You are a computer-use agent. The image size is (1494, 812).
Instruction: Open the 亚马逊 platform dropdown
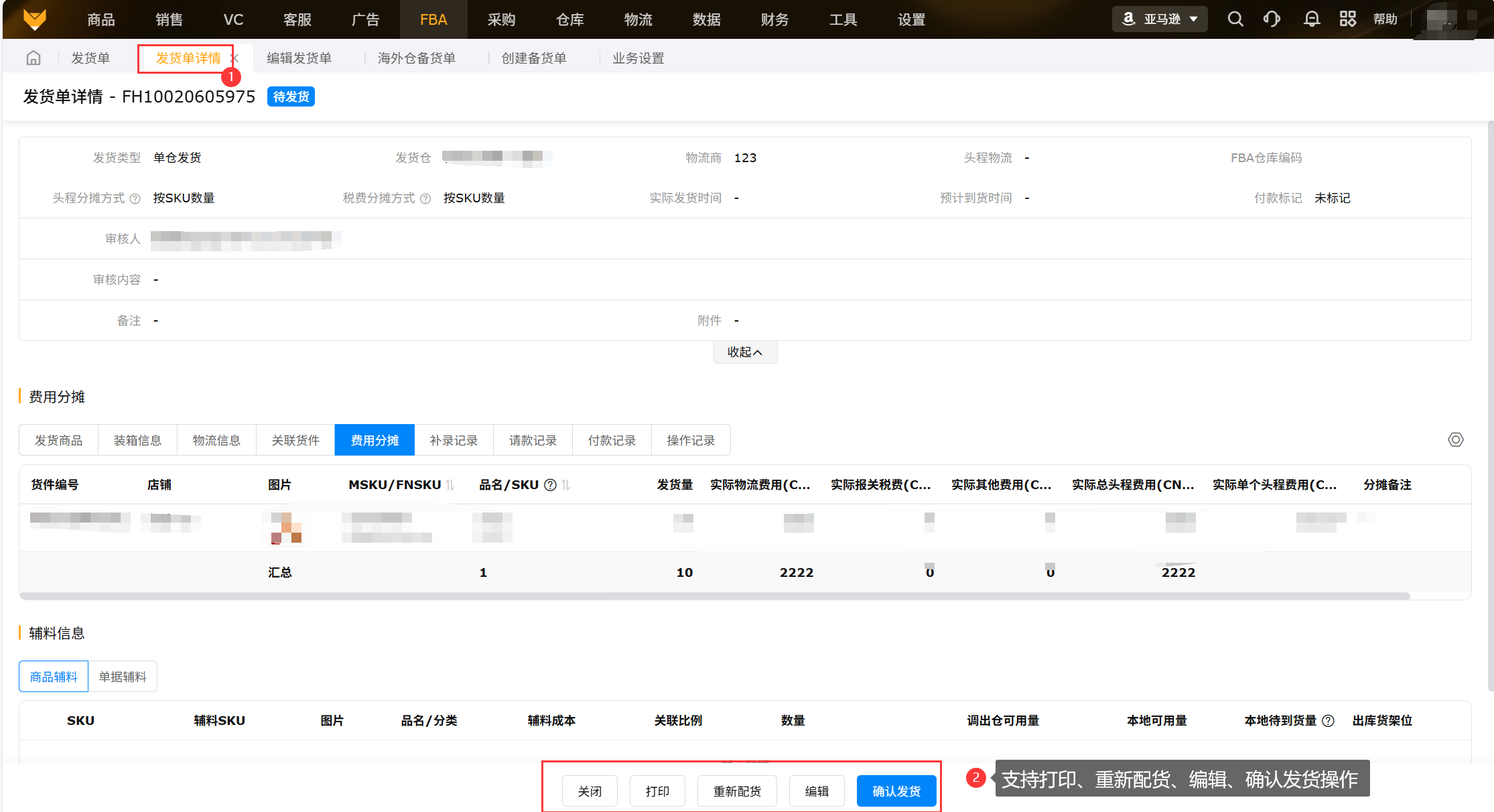tap(1160, 19)
